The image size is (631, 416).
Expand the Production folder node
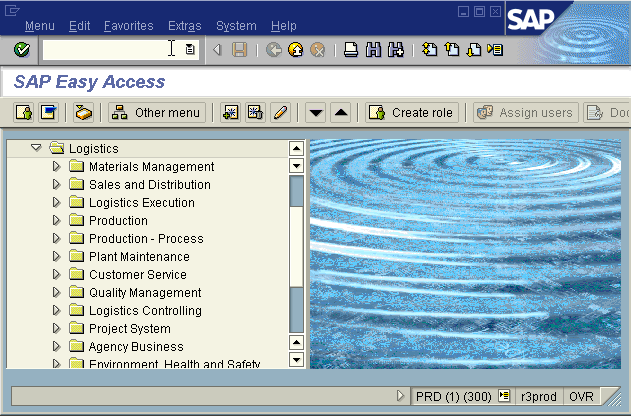(57, 221)
